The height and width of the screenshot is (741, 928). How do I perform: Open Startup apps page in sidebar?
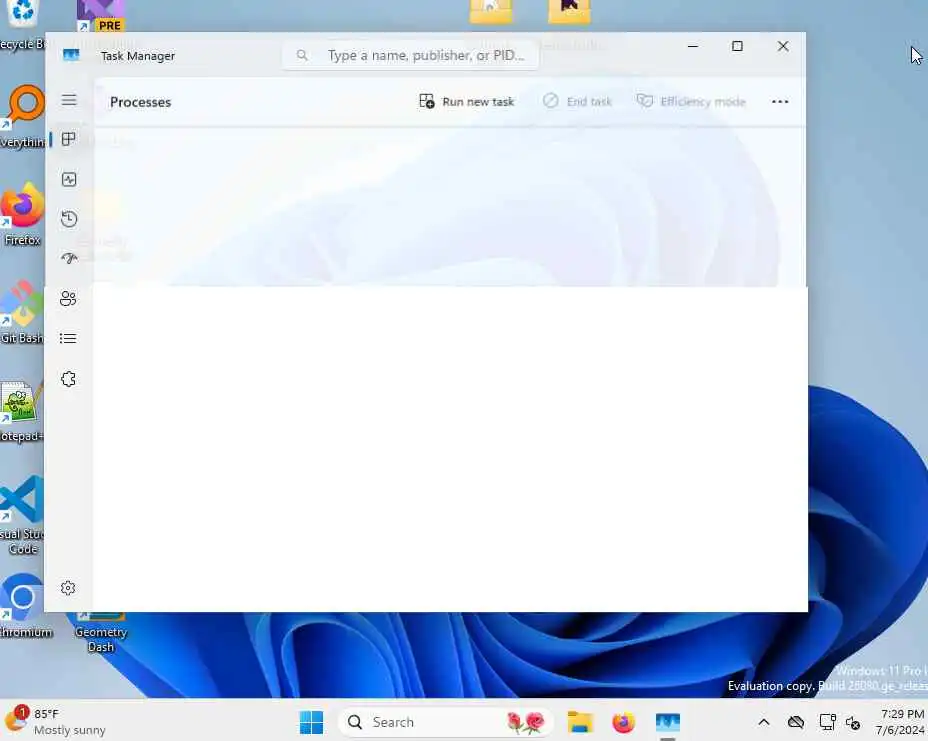tap(69, 259)
